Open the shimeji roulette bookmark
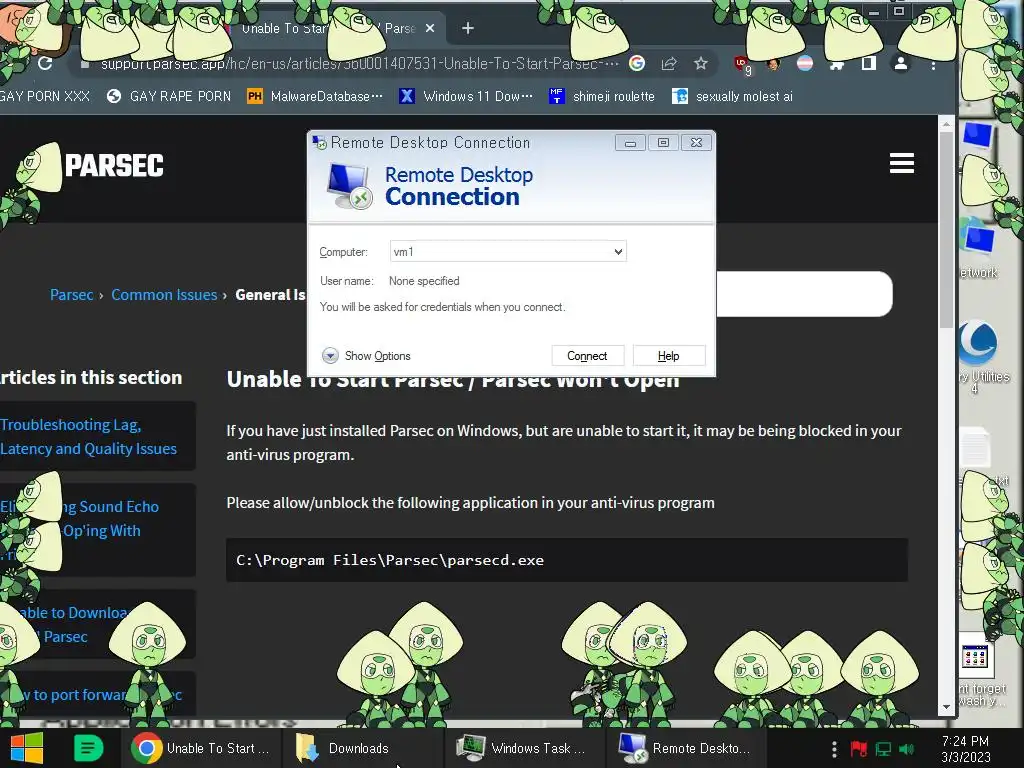Viewport: 1024px width, 768px height. click(x=601, y=97)
